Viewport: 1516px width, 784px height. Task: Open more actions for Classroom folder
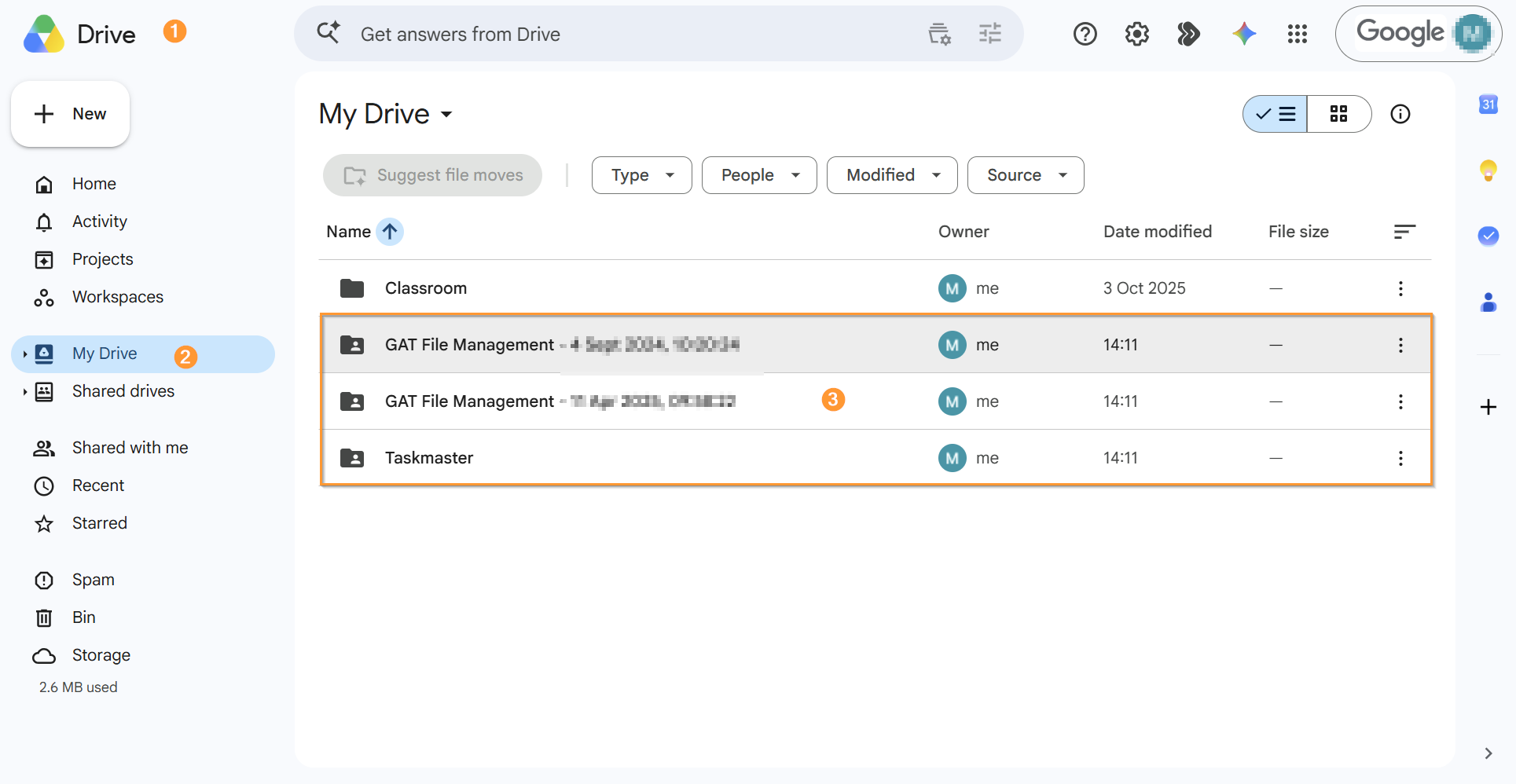(1400, 288)
